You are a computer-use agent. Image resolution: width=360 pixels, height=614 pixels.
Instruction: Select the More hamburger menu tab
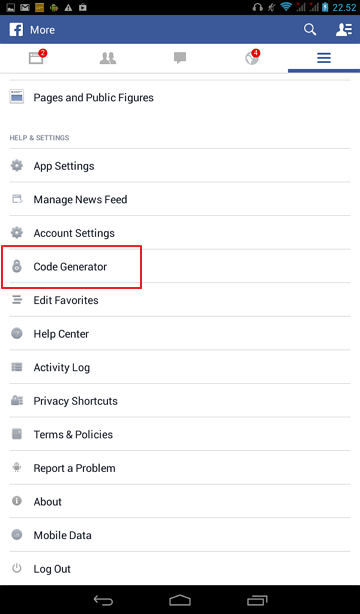324,58
